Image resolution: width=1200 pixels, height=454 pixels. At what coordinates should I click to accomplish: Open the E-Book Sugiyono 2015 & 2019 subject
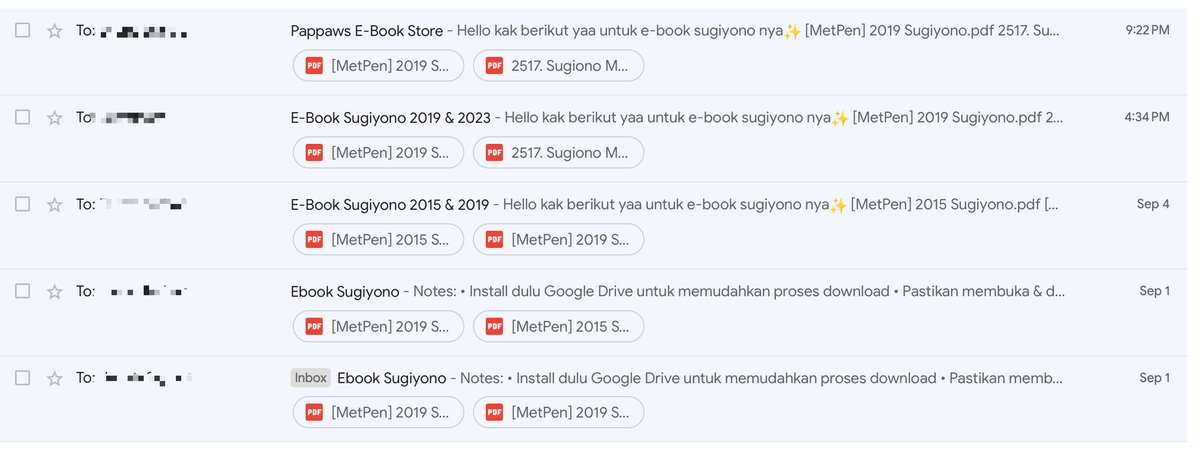[x=390, y=204]
